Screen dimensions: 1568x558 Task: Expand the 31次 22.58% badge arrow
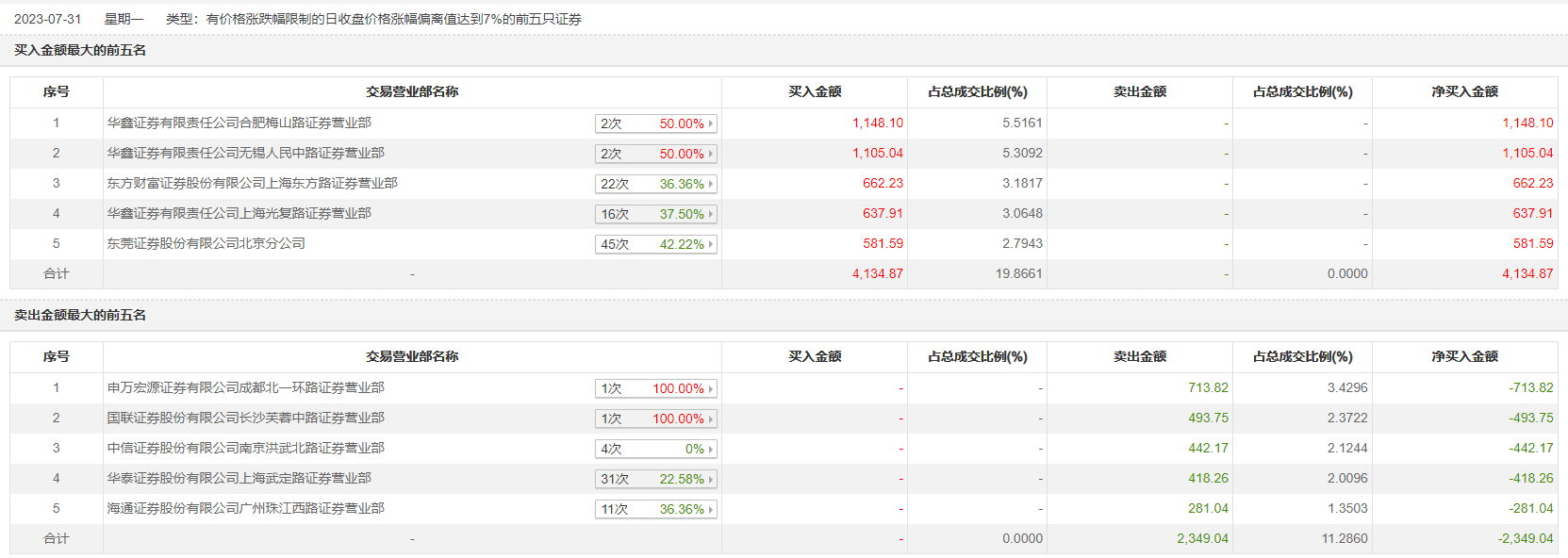tap(711, 479)
